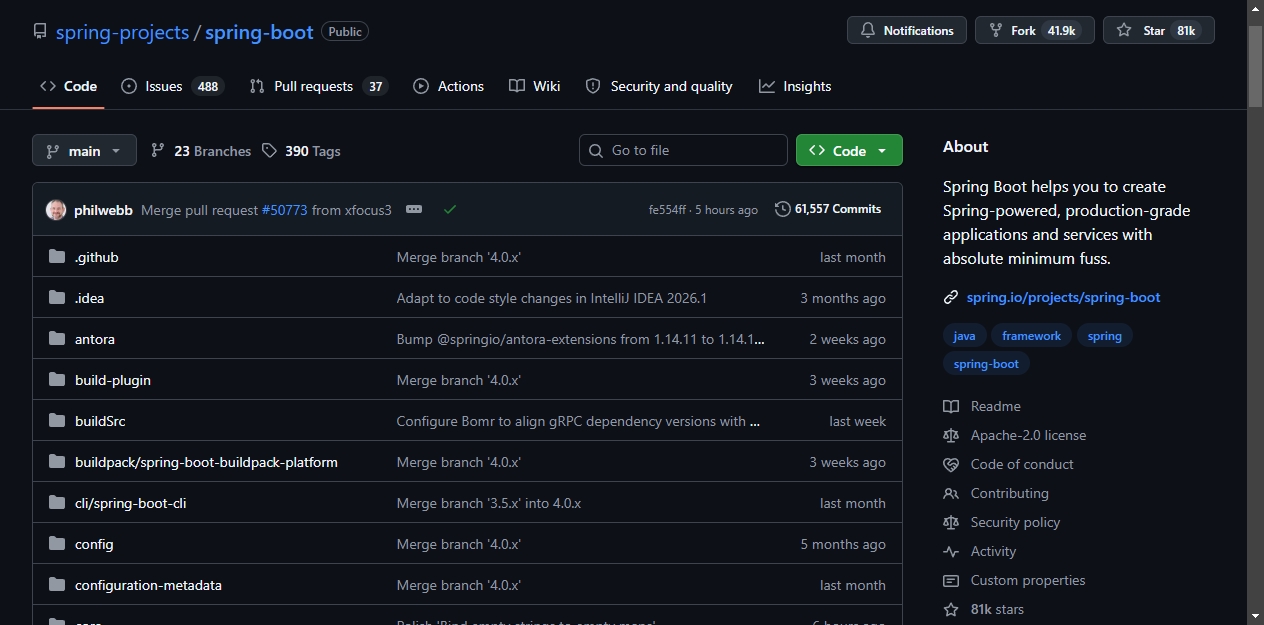
Task: Click the git branch icon next to 23 Branches
Action: point(158,150)
